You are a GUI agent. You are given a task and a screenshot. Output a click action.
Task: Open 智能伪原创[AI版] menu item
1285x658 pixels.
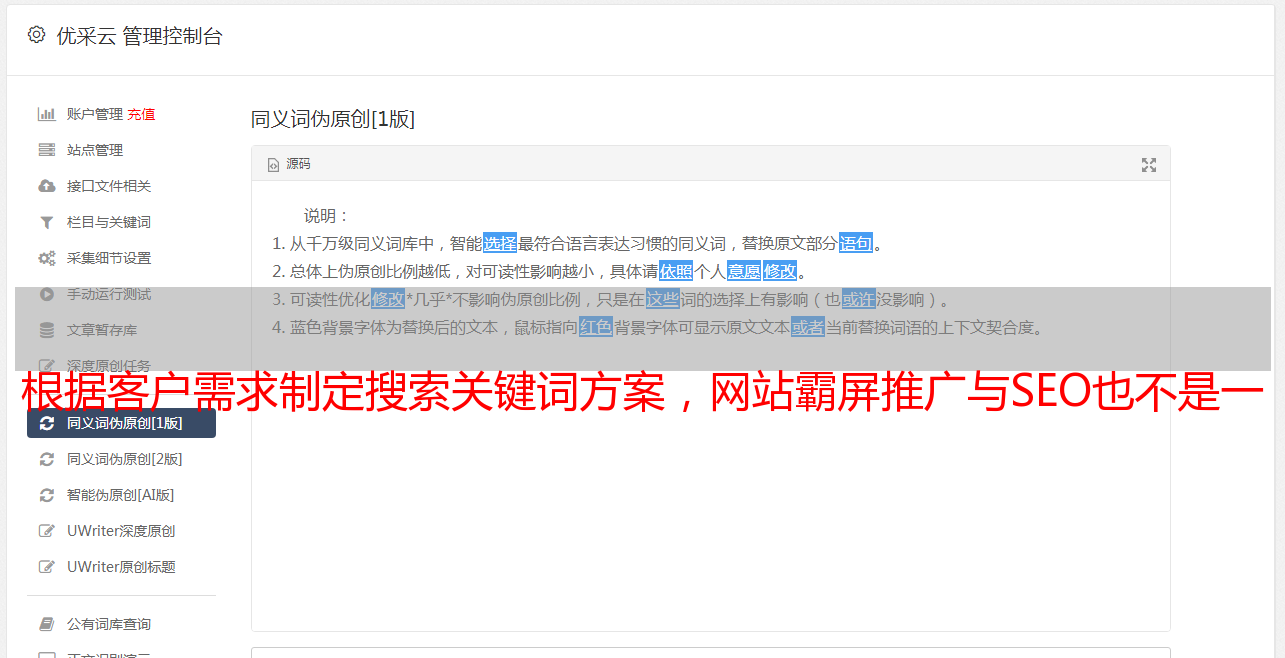121,495
